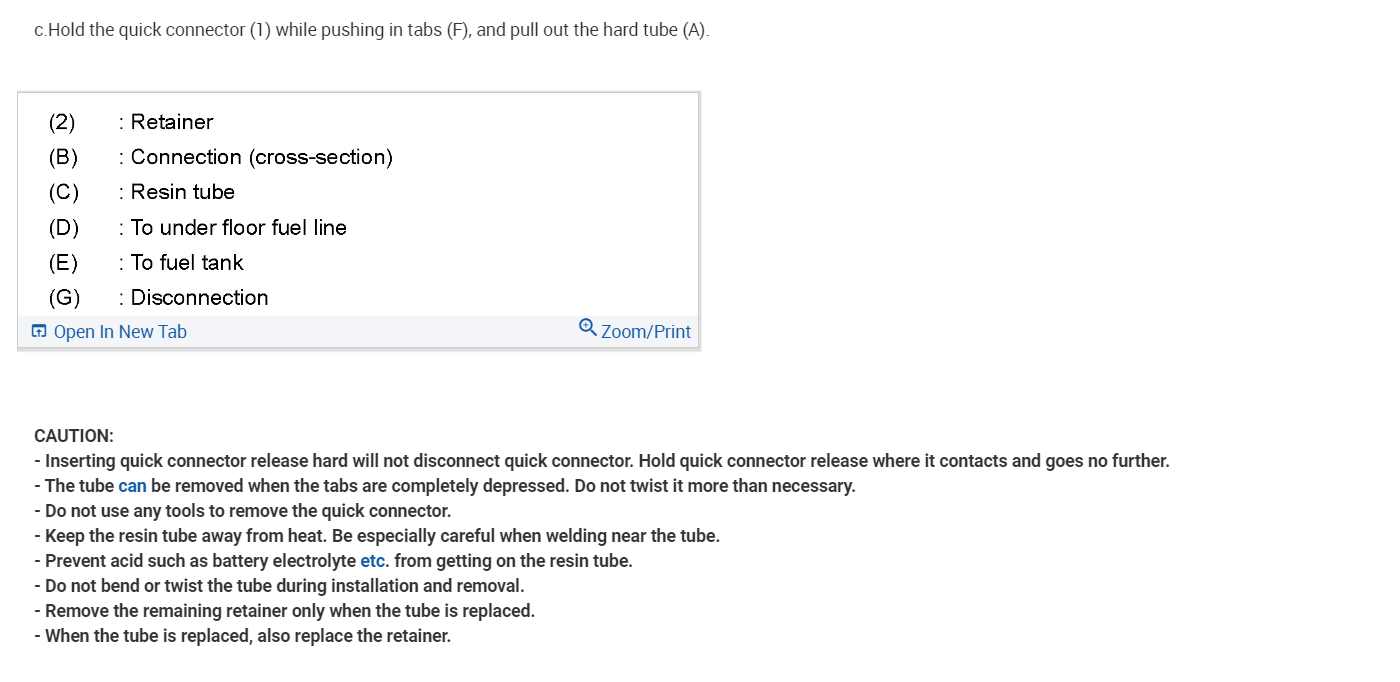This screenshot has width=1400, height=682.
Task: Click the "To under floor fuel line" legend entry
Action: coord(238,228)
